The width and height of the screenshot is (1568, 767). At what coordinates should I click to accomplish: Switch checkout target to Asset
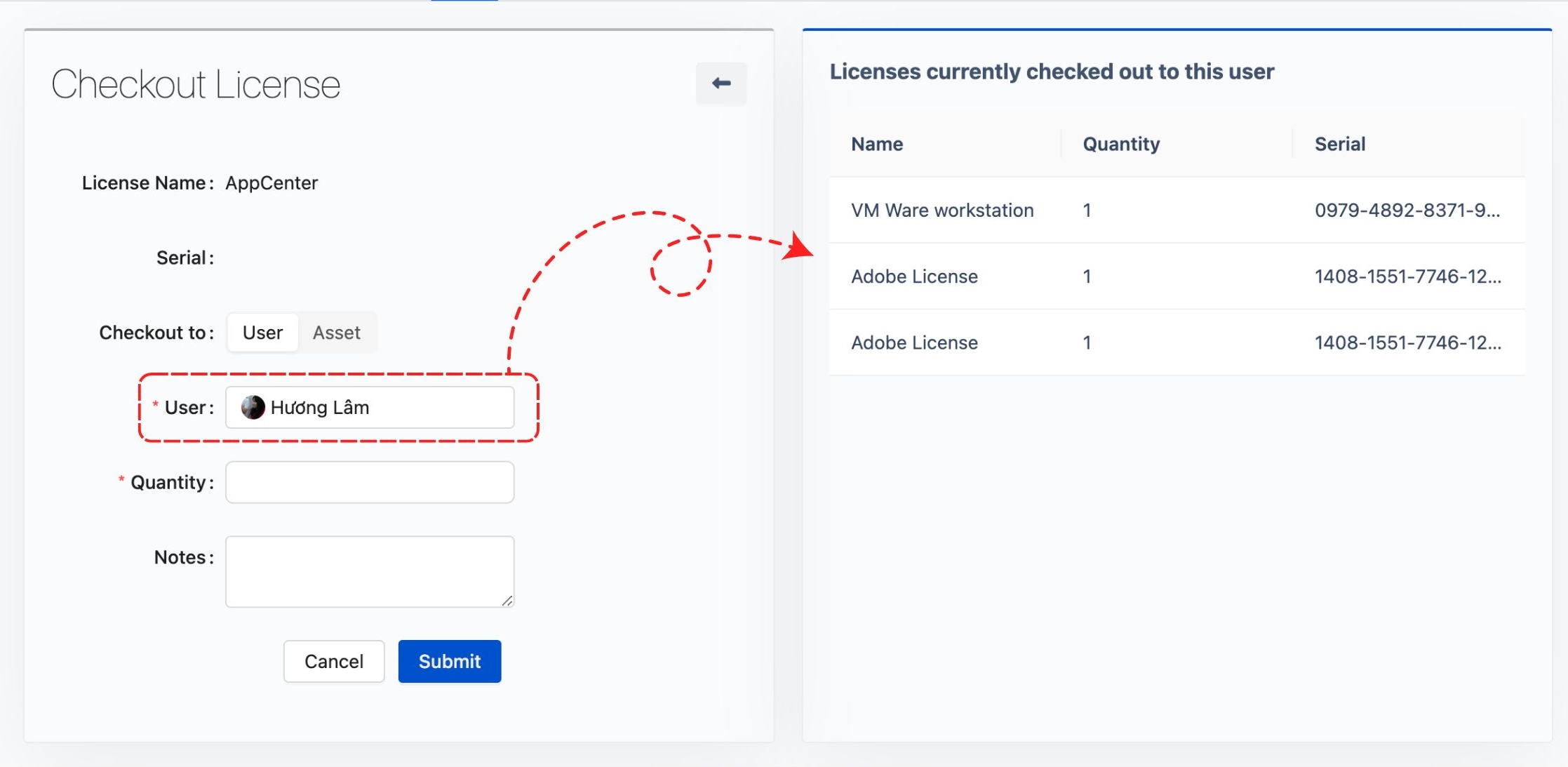336,333
